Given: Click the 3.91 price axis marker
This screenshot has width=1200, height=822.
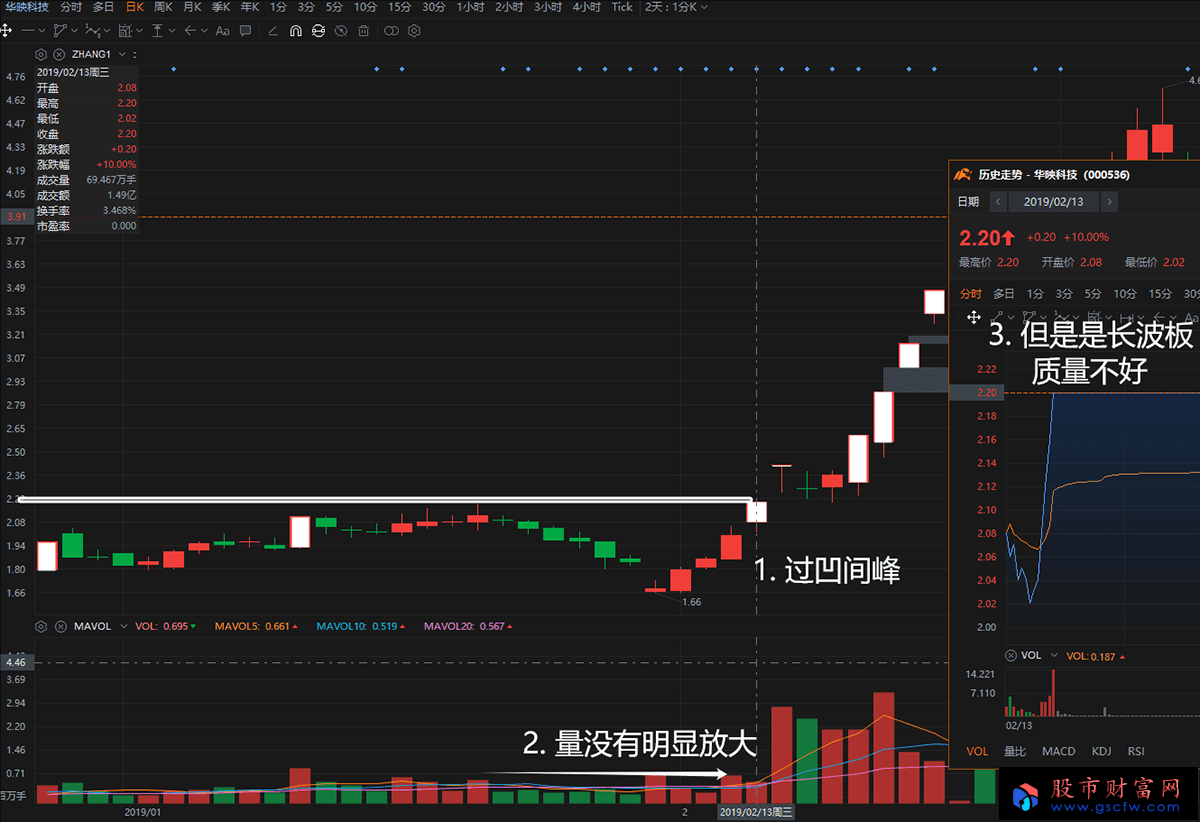Looking at the screenshot, I should pyautogui.click(x=15, y=216).
